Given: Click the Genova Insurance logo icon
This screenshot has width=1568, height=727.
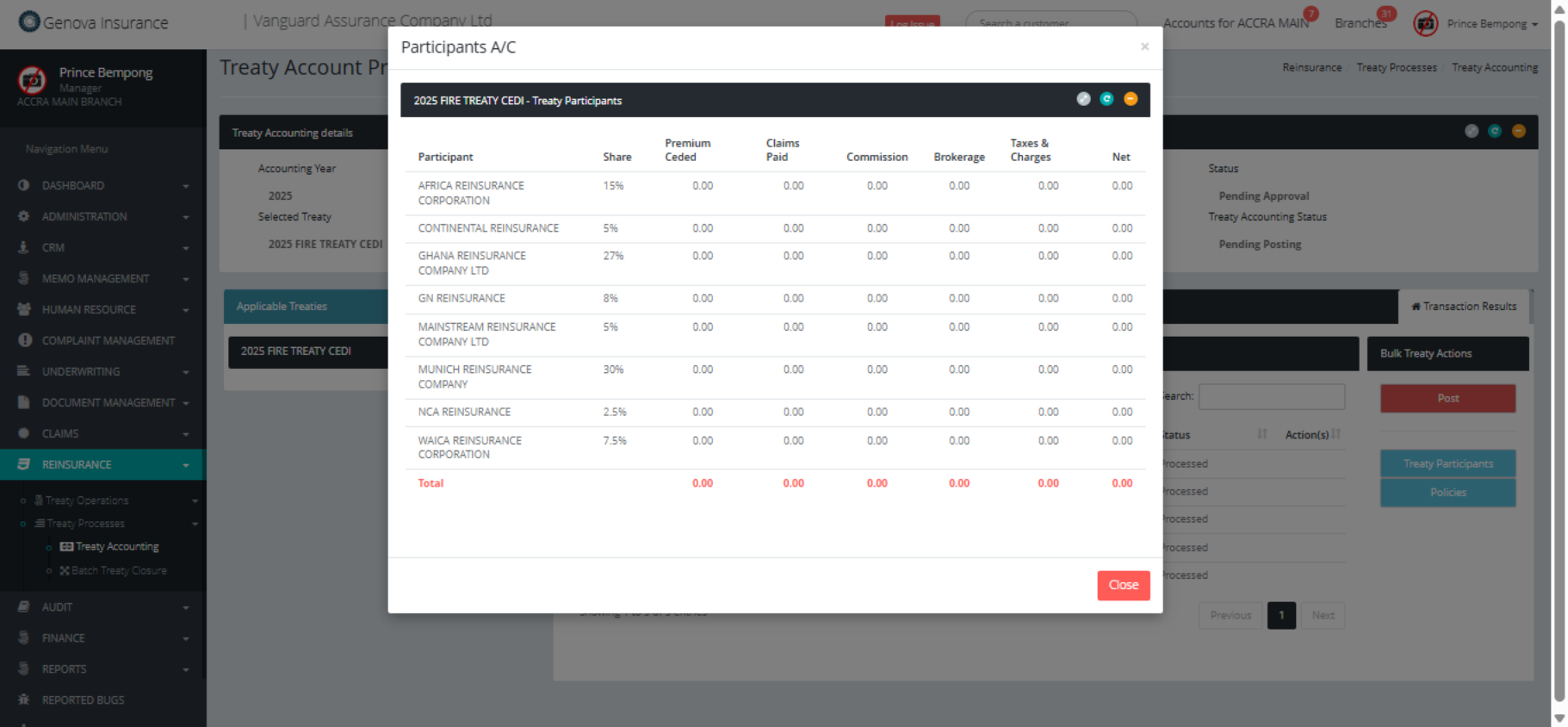Looking at the screenshot, I should coord(29,22).
